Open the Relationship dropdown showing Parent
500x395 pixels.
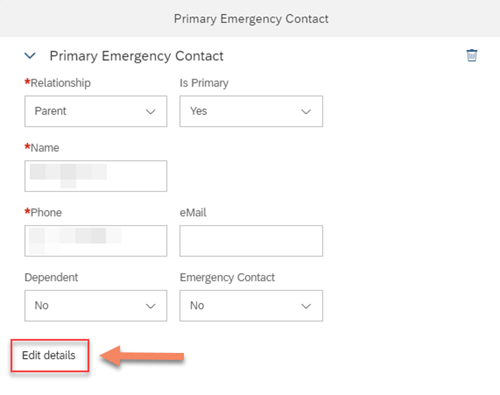[x=96, y=111]
